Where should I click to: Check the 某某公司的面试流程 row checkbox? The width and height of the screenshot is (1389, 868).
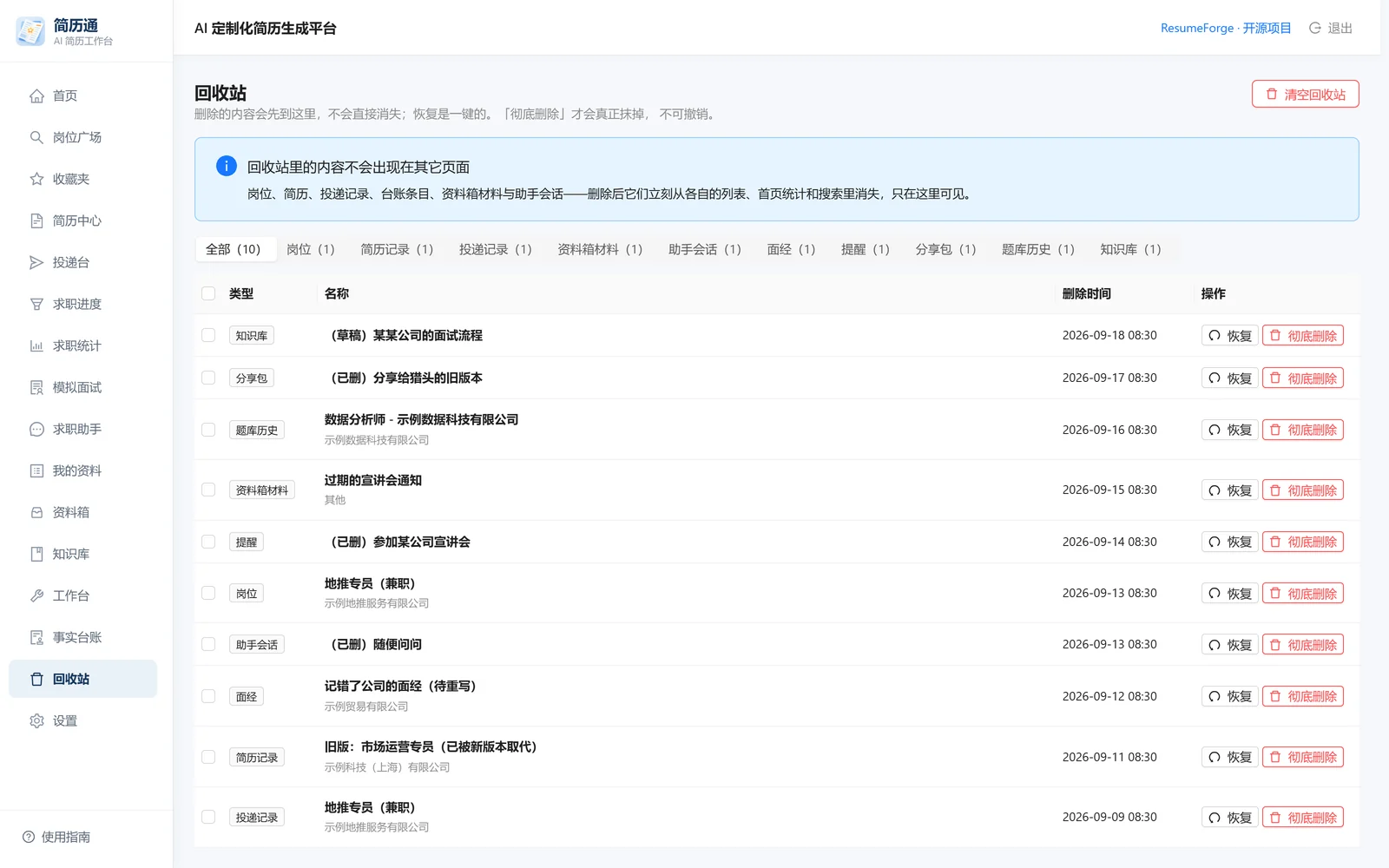(208, 335)
